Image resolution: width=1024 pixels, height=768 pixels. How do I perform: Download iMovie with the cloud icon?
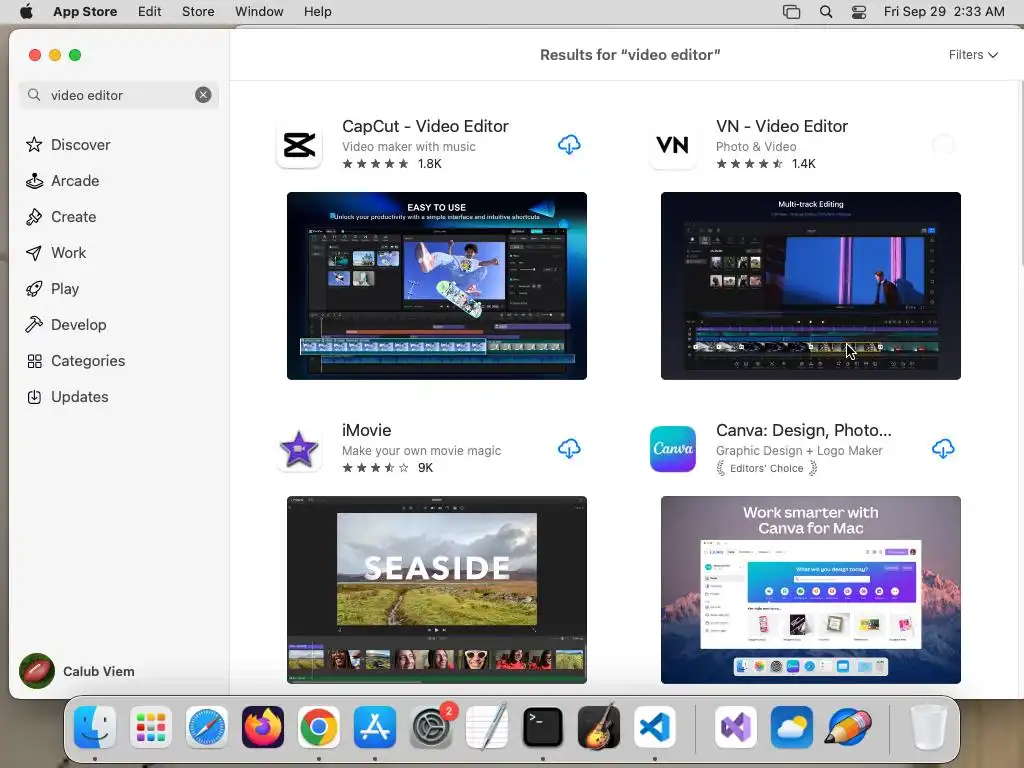tap(569, 449)
